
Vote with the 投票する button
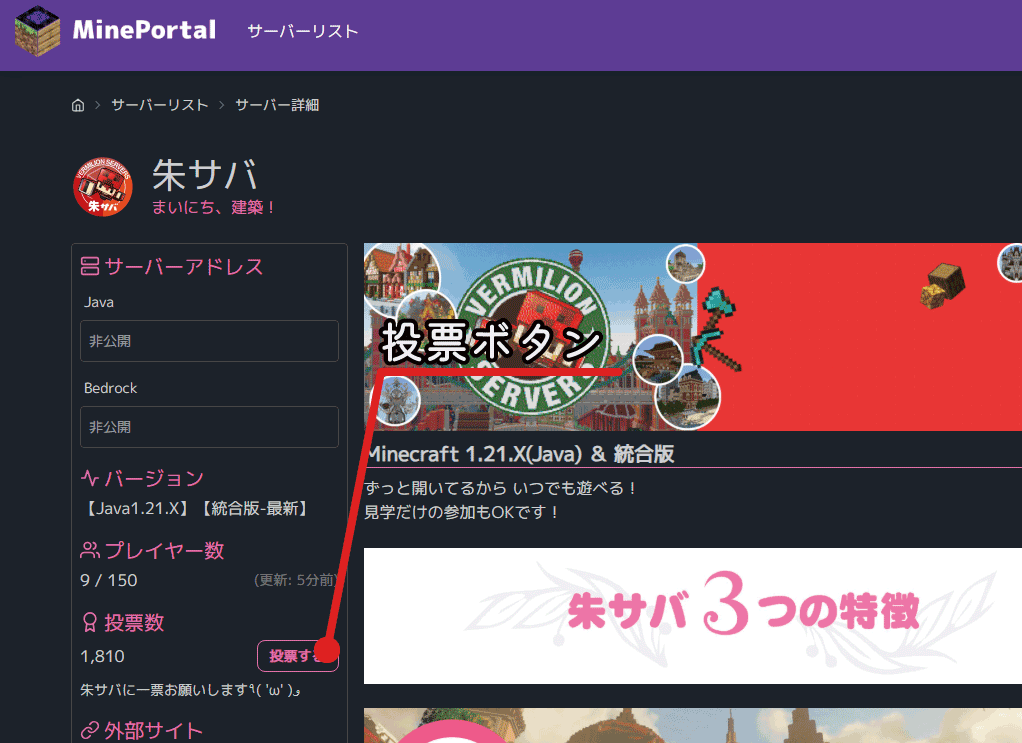point(298,656)
